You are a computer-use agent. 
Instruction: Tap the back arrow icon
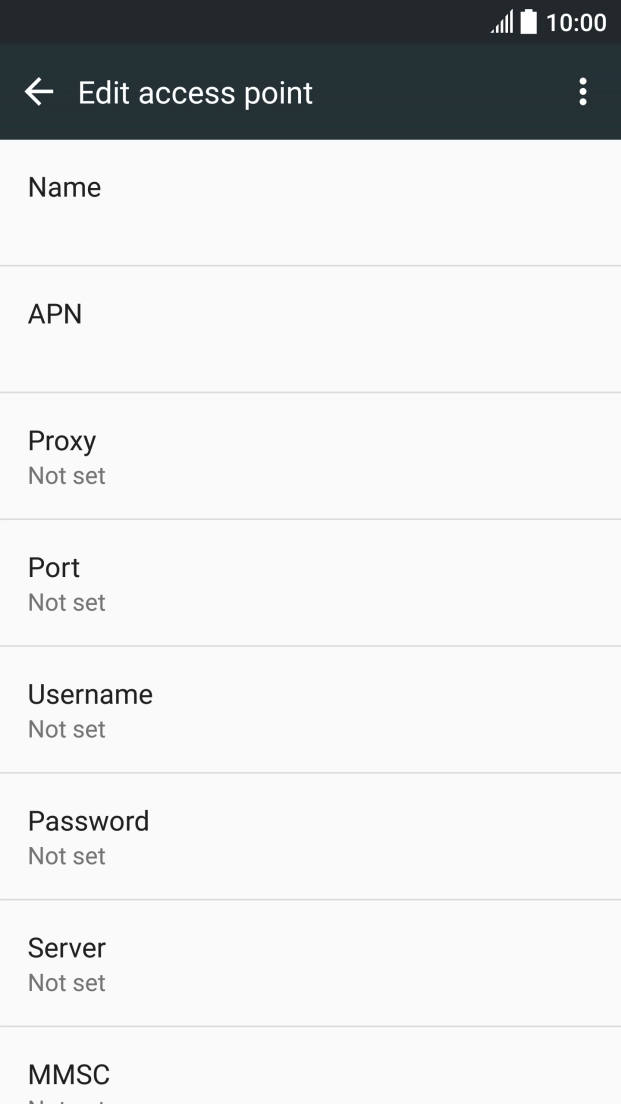tap(39, 93)
